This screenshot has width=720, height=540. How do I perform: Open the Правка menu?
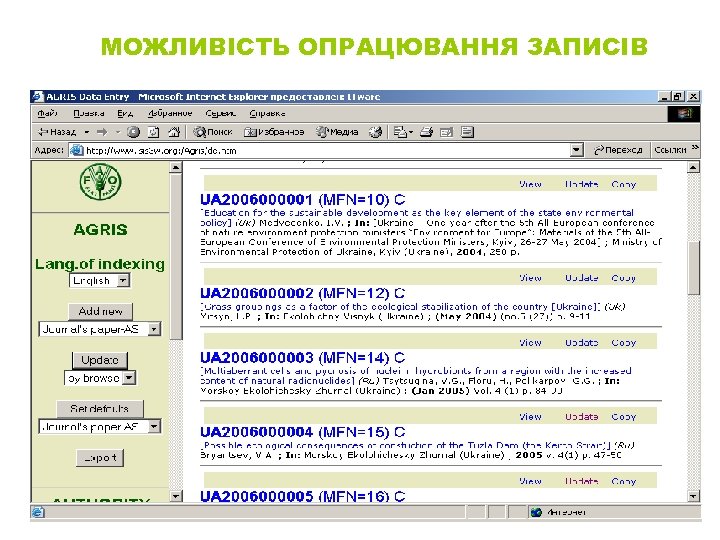[x=89, y=113]
